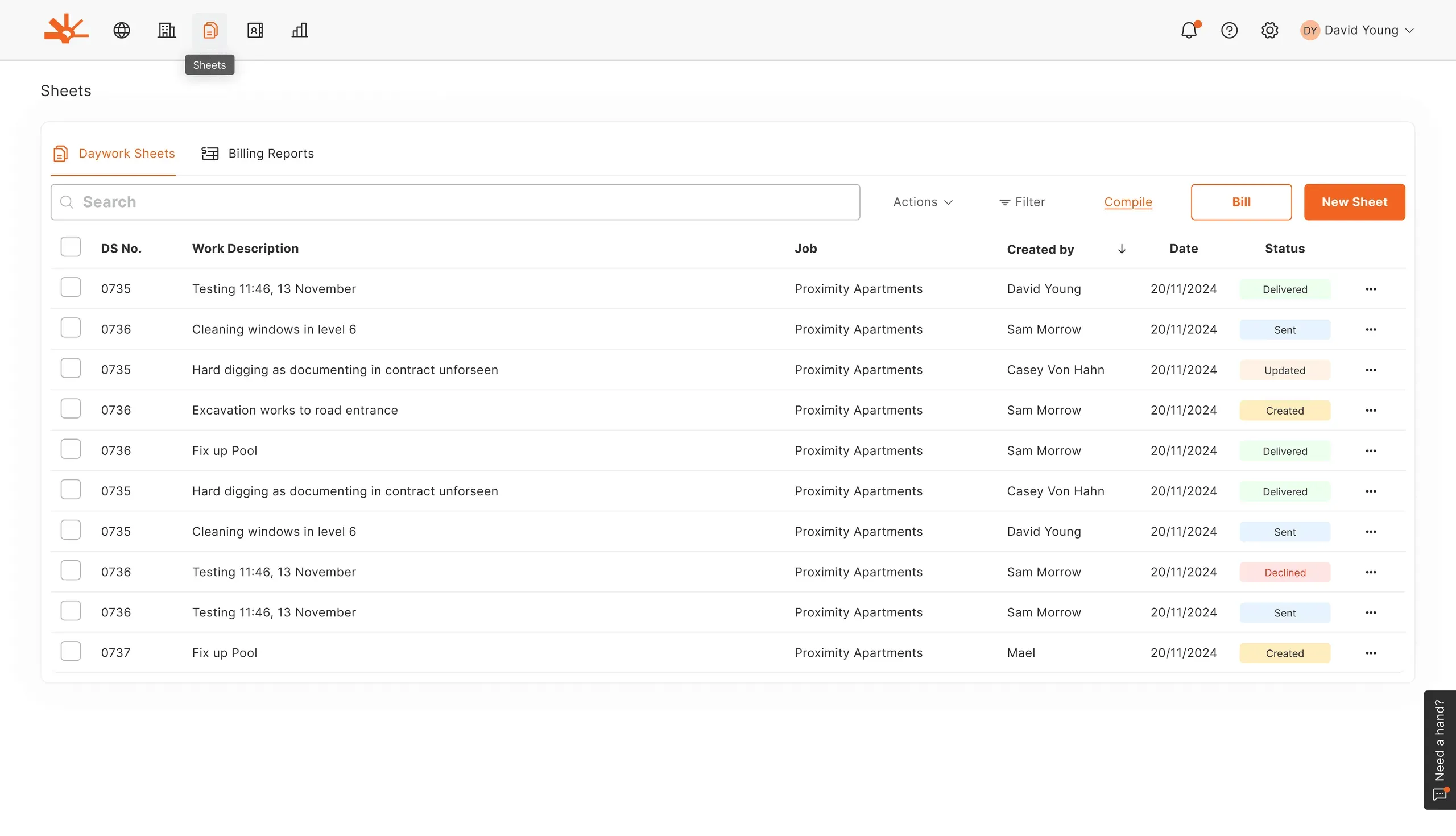
Task: Check the box for Excavation works to road entrance
Action: [x=71, y=409]
